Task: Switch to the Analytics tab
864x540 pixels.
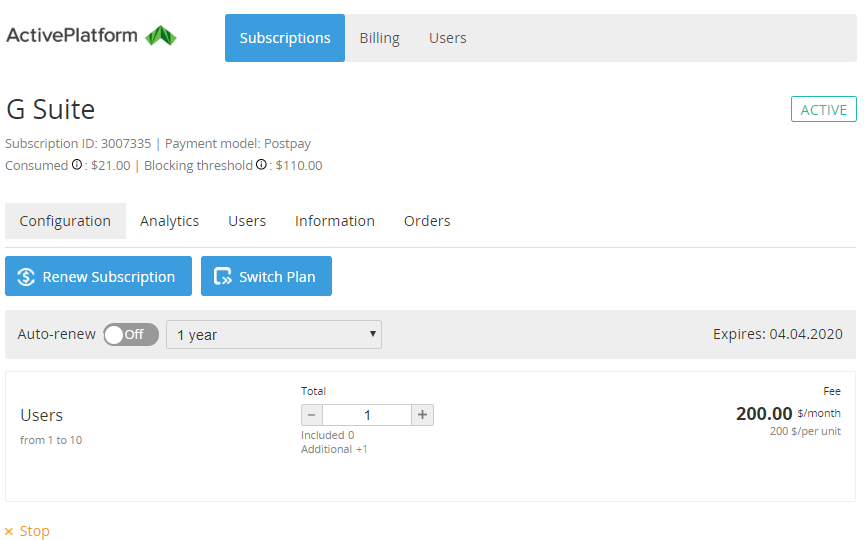Action: [x=169, y=221]
